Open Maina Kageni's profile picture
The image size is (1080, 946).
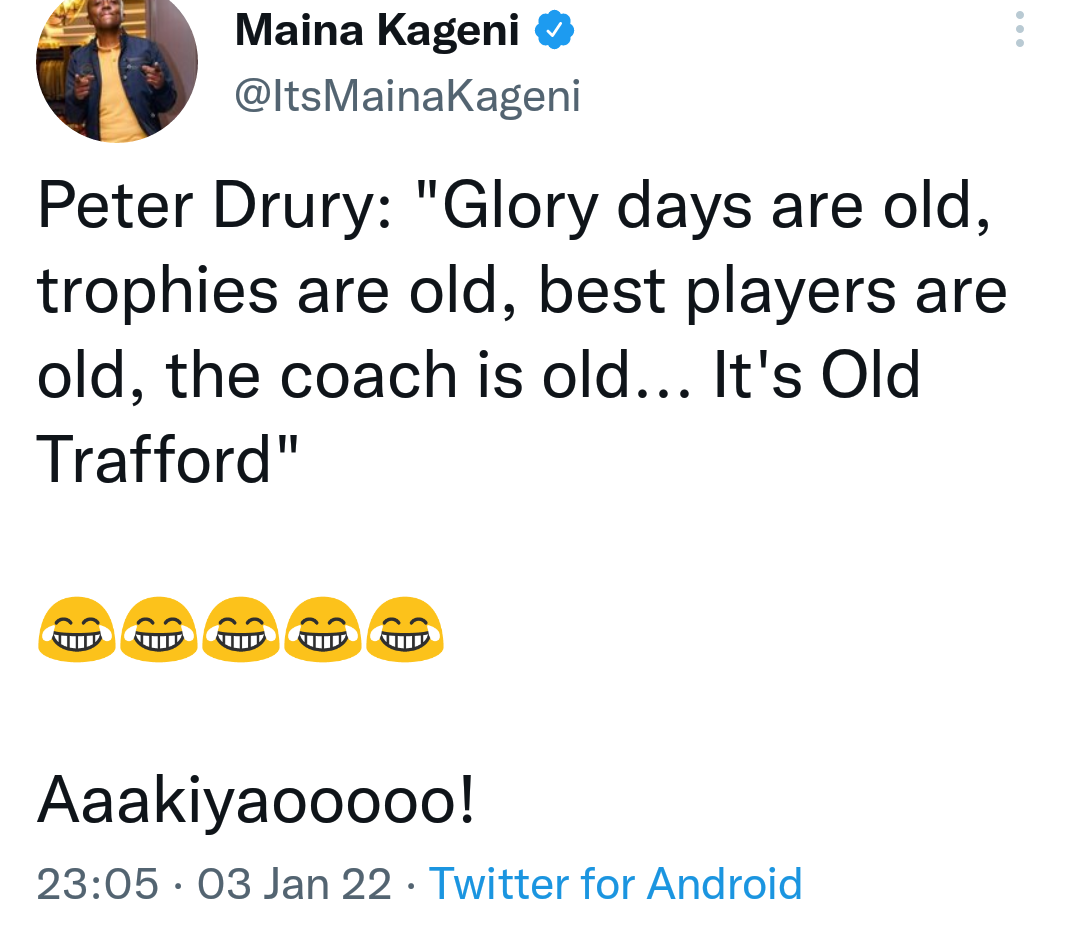[x=117, y=62]
